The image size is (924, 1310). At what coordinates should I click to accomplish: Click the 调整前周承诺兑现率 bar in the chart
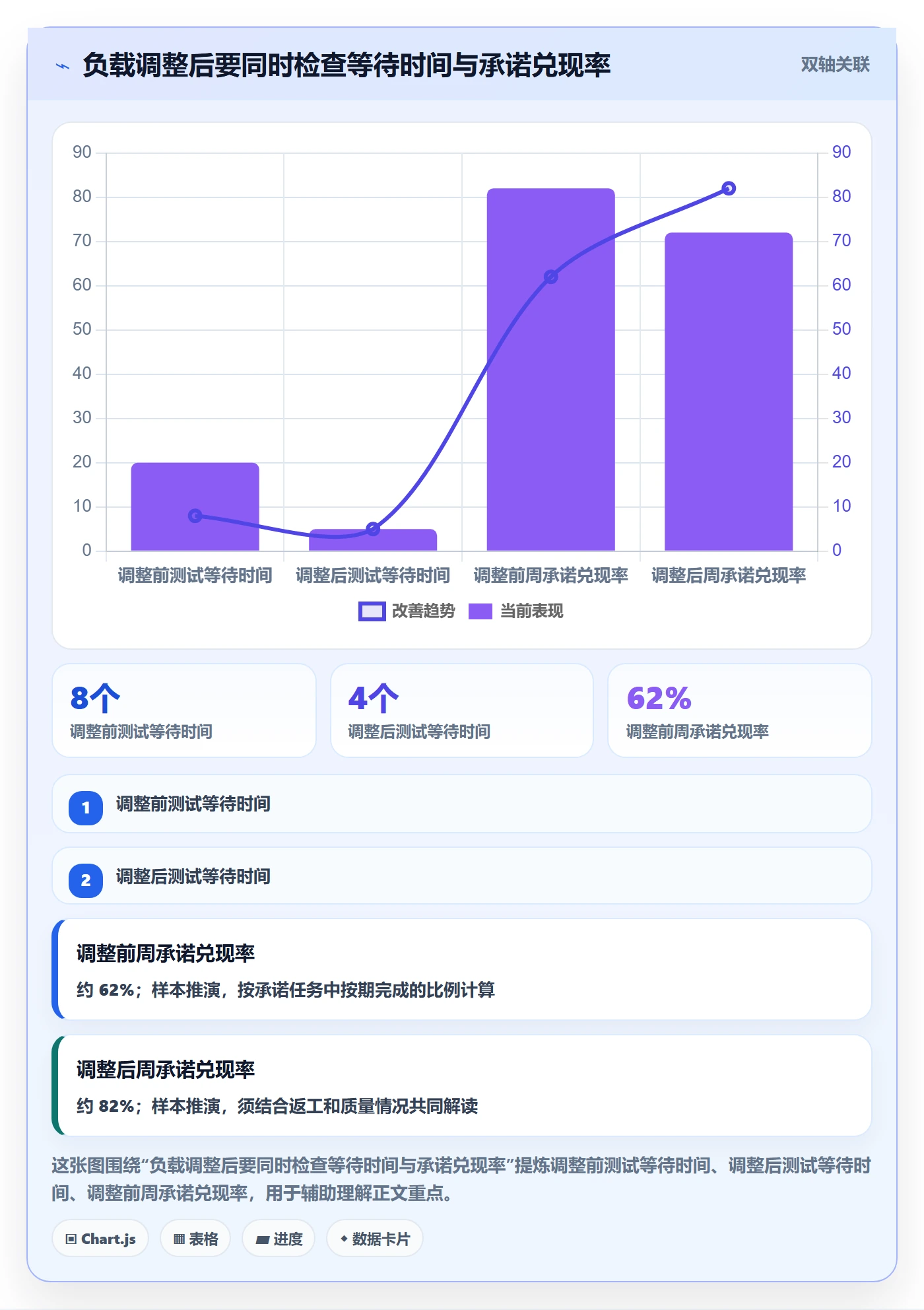tap(551, 369)
